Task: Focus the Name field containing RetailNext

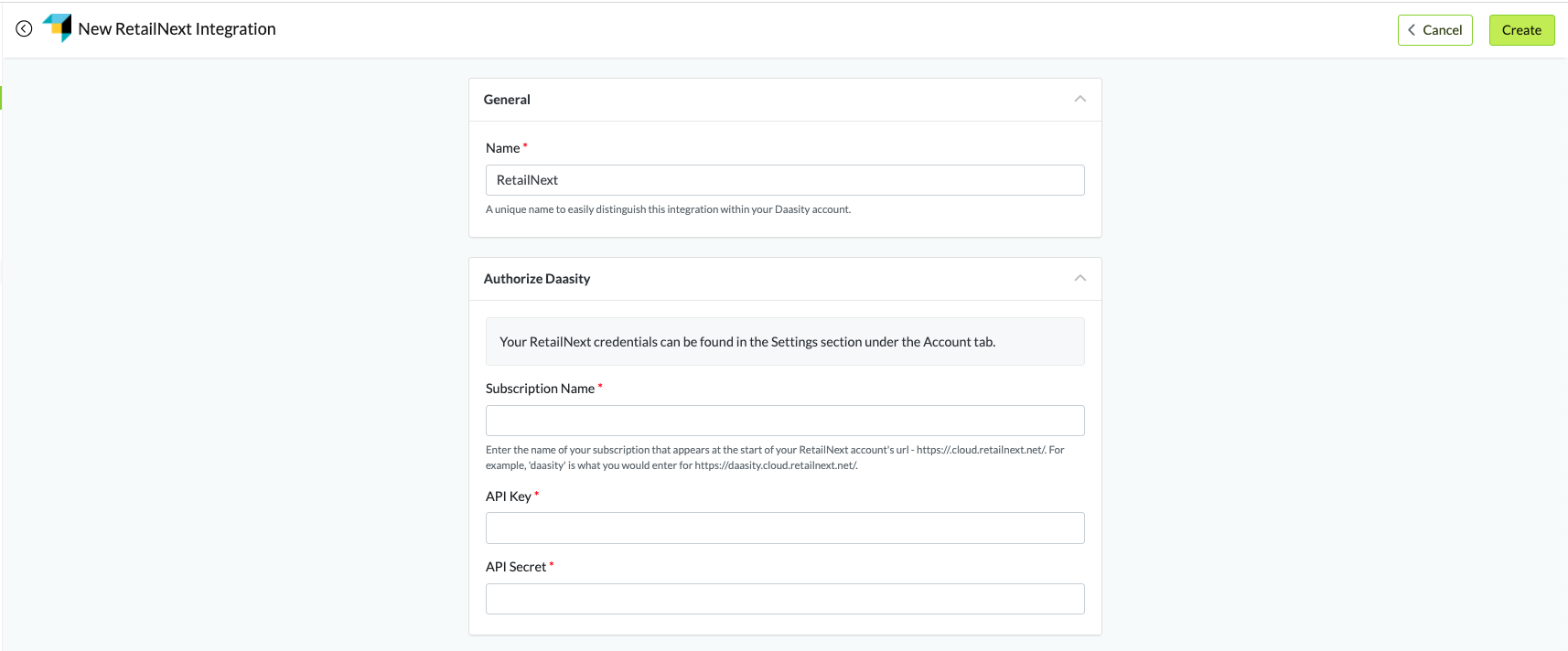Action: (784, 180)
